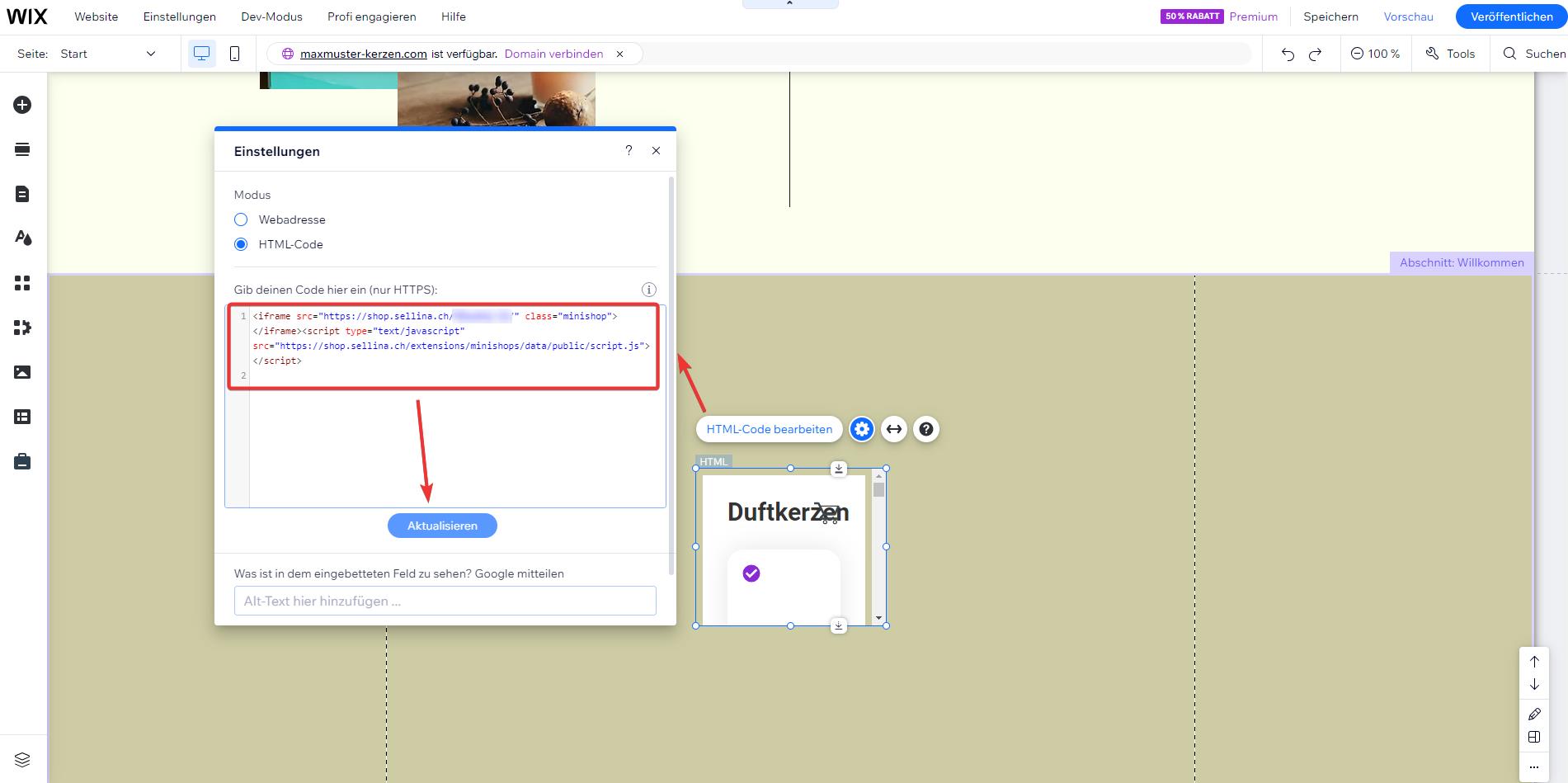
Task: Click the HTML-Code bearbeiten button
Action: point(770,429)
